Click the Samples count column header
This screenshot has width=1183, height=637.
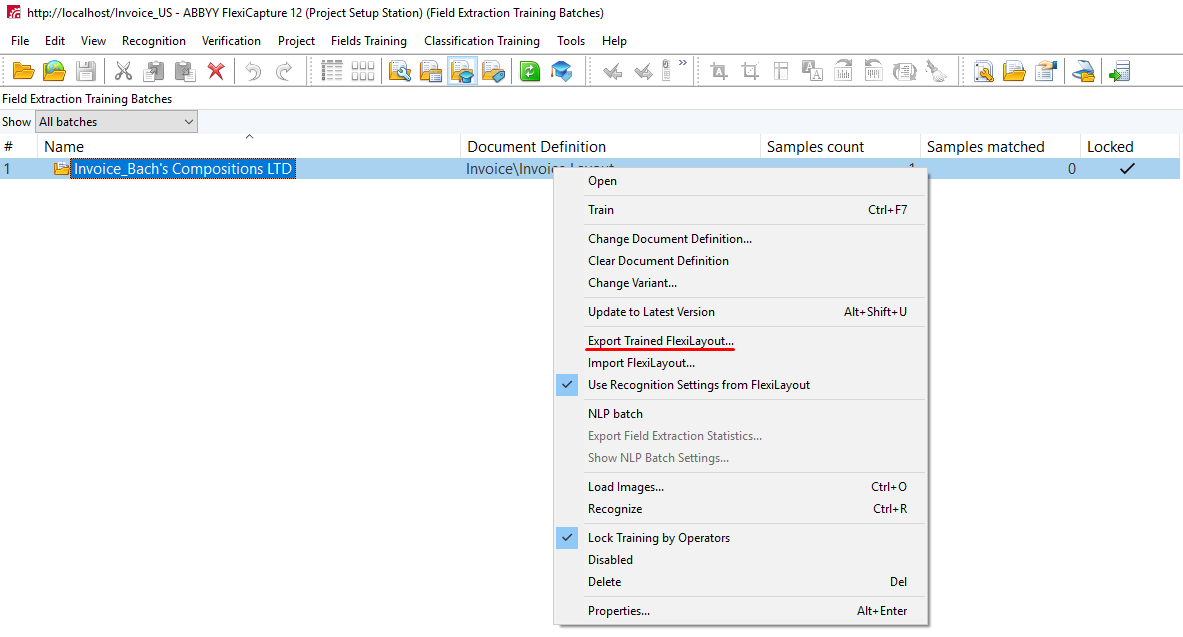[840, 146]
